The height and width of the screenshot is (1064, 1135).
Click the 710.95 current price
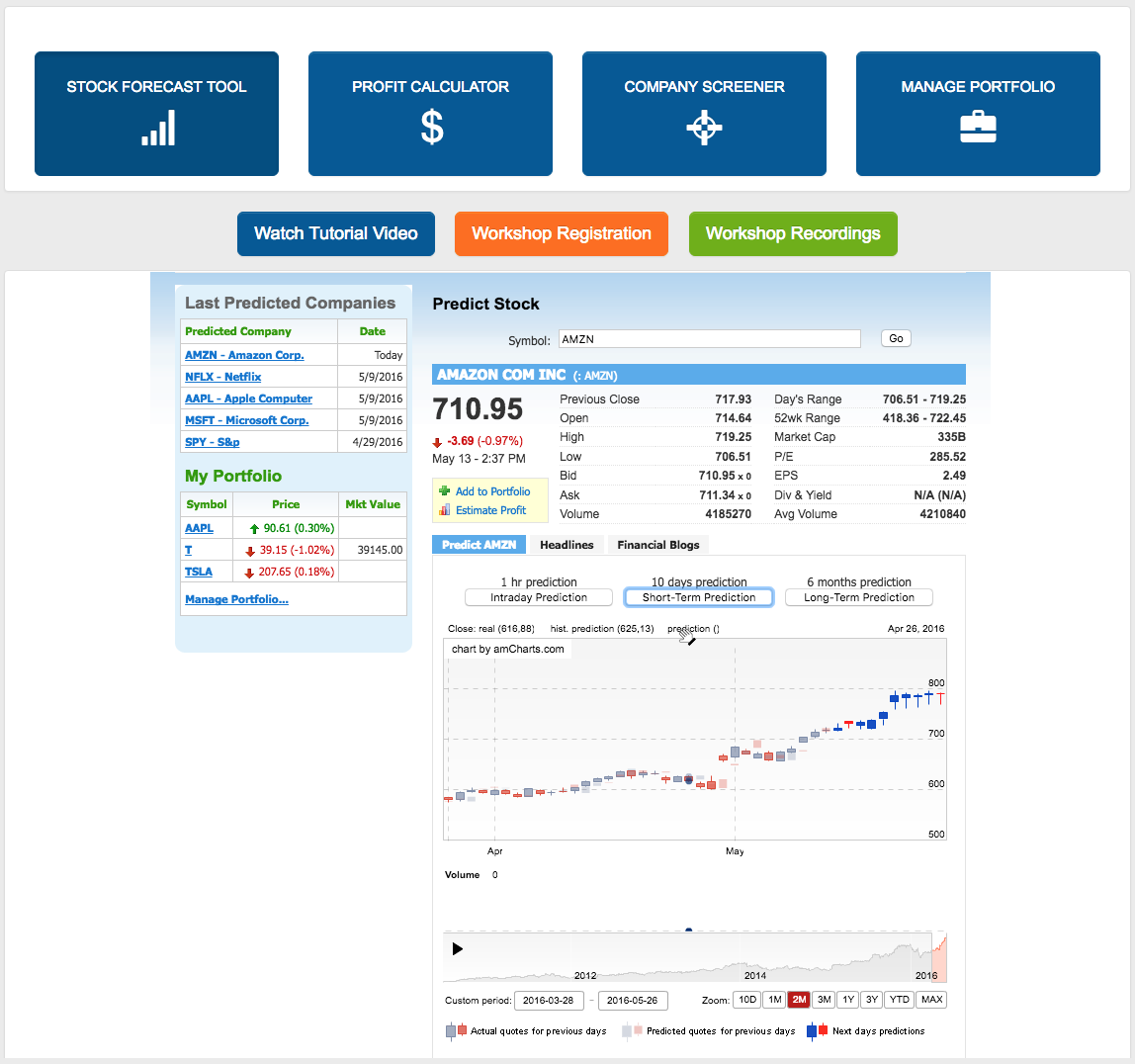[478, 409]
